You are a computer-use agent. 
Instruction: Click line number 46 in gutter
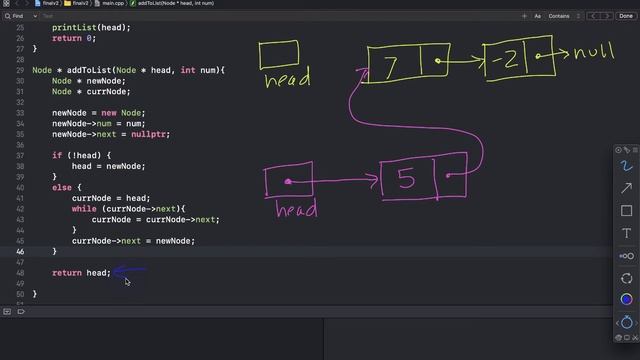pos(20,251)
